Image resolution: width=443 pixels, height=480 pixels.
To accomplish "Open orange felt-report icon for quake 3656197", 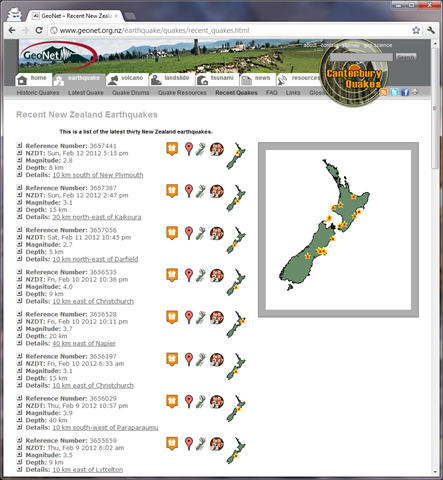I will (x=172, y=359).
